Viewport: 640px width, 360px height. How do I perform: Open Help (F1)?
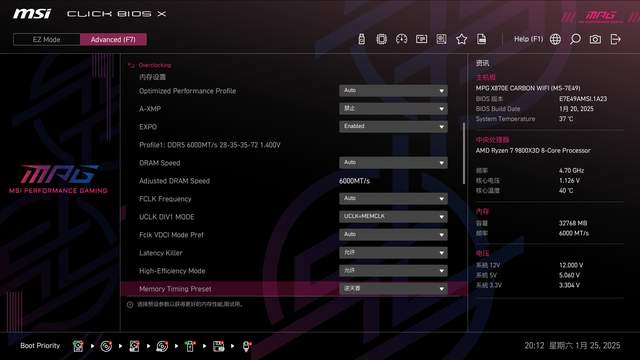coord(528,39)
